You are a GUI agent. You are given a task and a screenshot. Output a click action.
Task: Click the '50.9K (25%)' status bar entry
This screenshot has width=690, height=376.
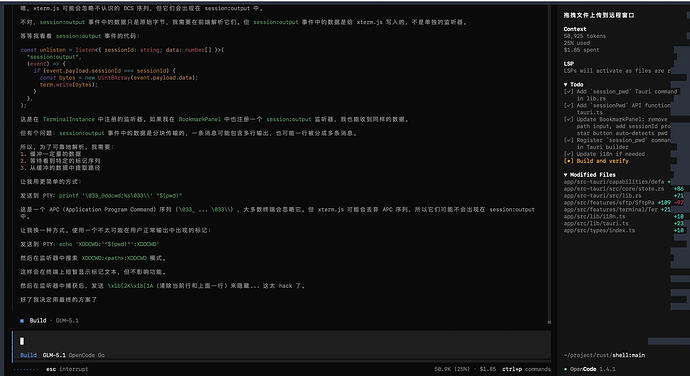(x=452, y=369)
